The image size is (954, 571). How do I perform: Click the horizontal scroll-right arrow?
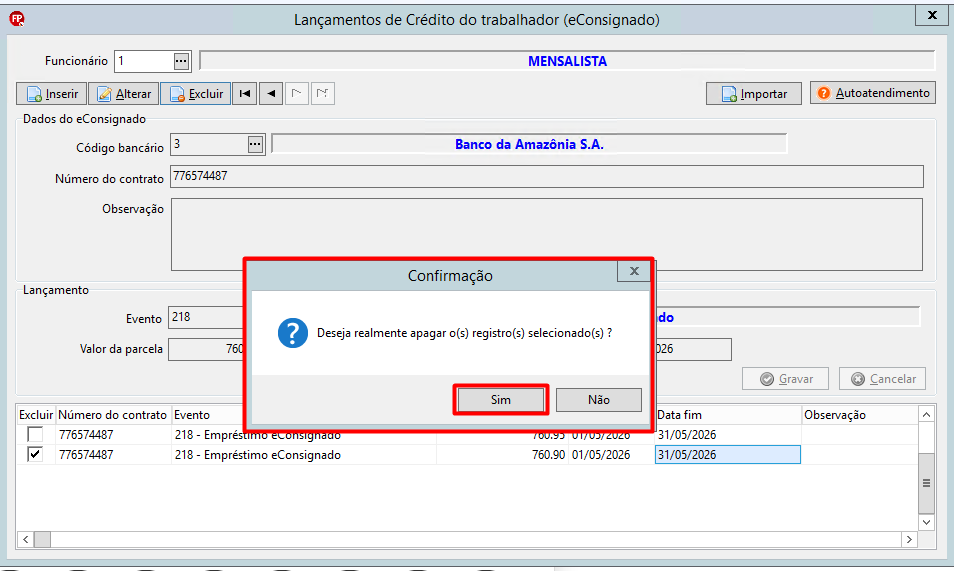(910, 539)
